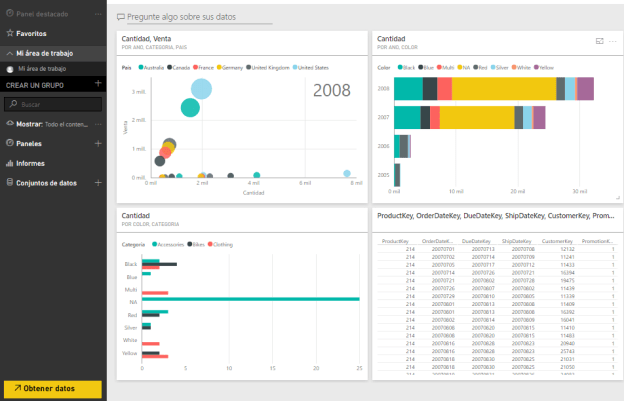
Task: Collapse the Mi área de trabajo section
Action: (9, 52)
